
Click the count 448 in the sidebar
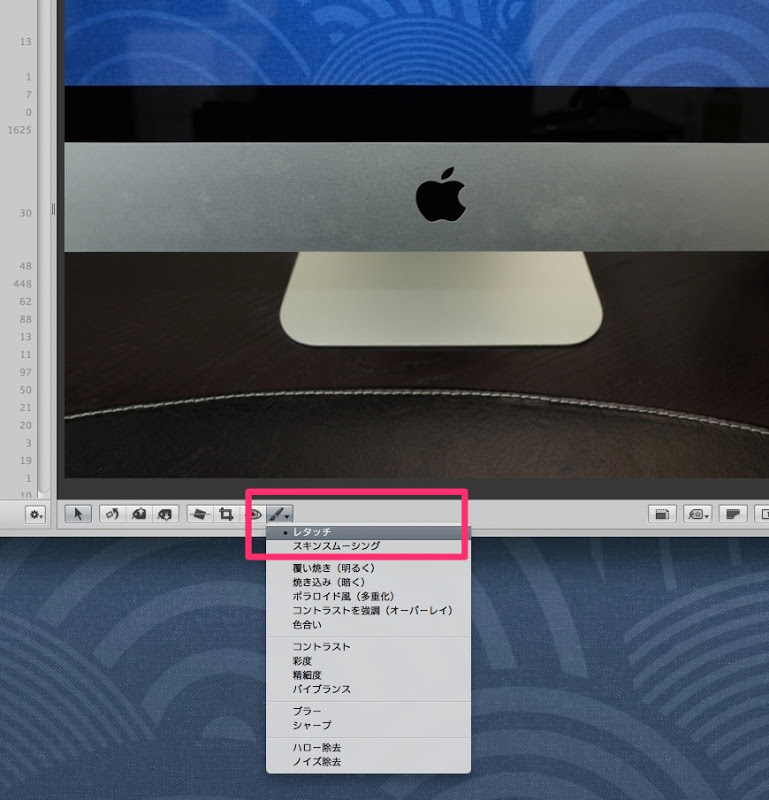pos(22,284)
